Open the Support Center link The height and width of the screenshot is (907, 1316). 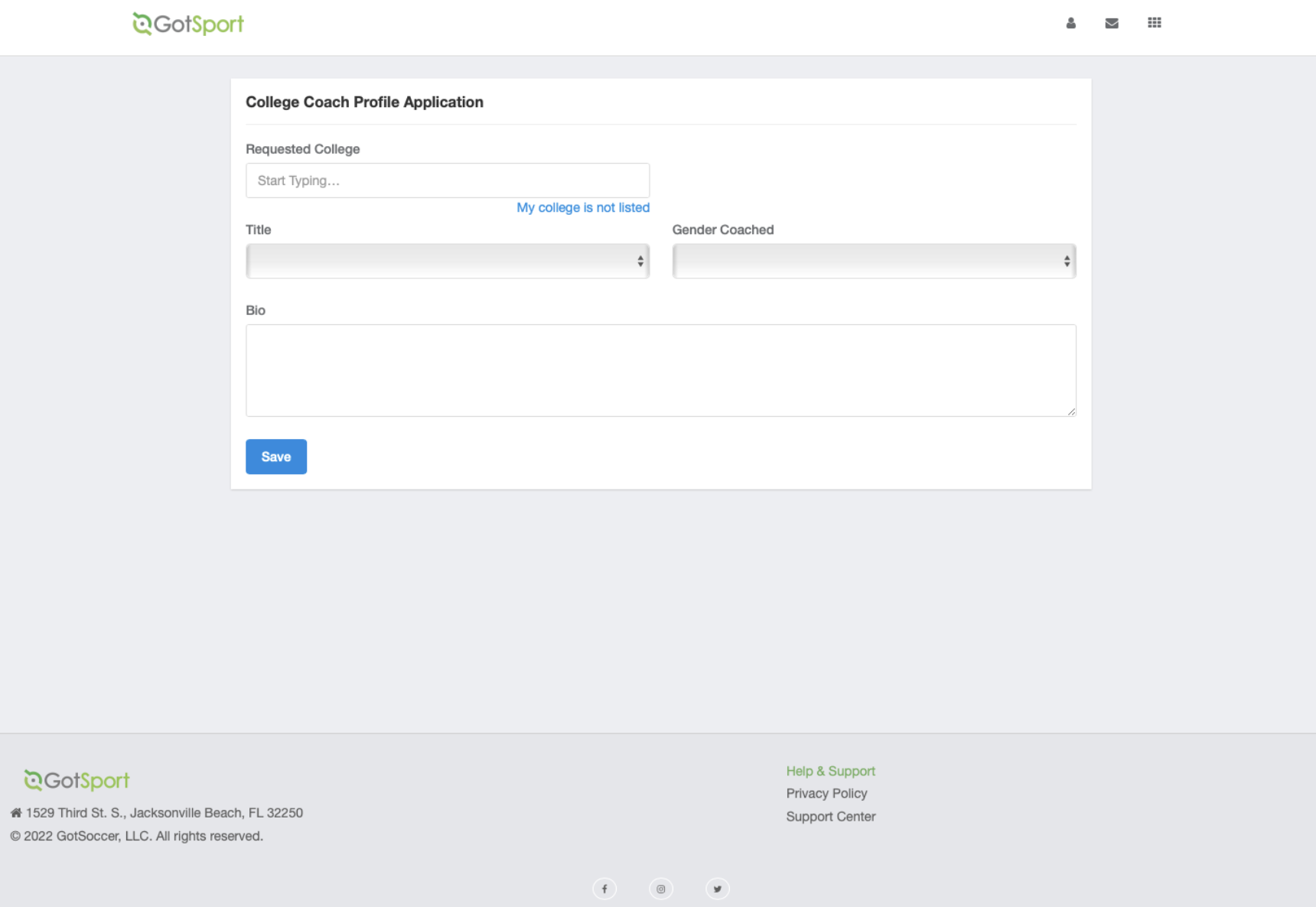coord(831,816)
